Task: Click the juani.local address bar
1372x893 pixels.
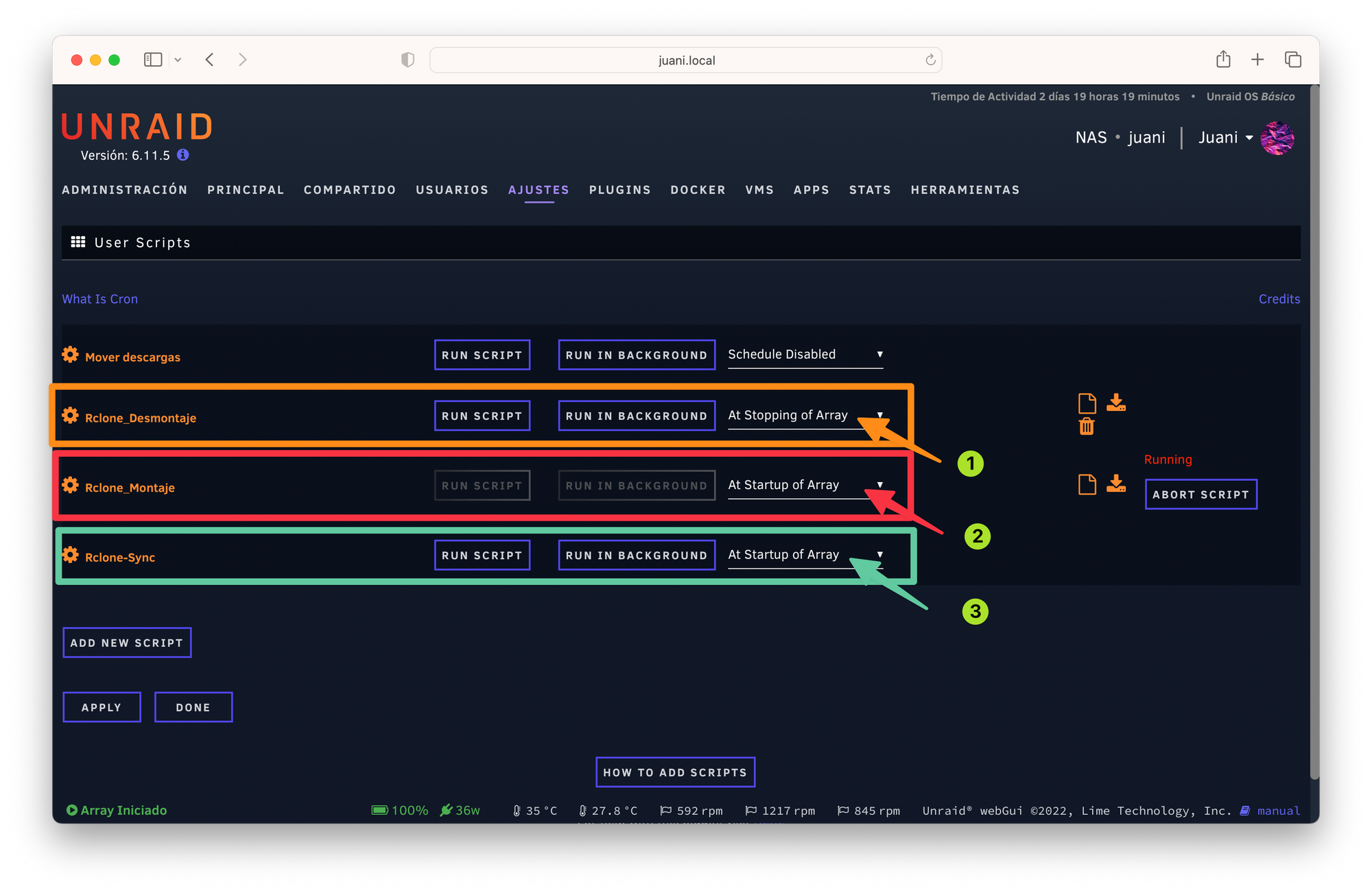Action: coord(686,60)
